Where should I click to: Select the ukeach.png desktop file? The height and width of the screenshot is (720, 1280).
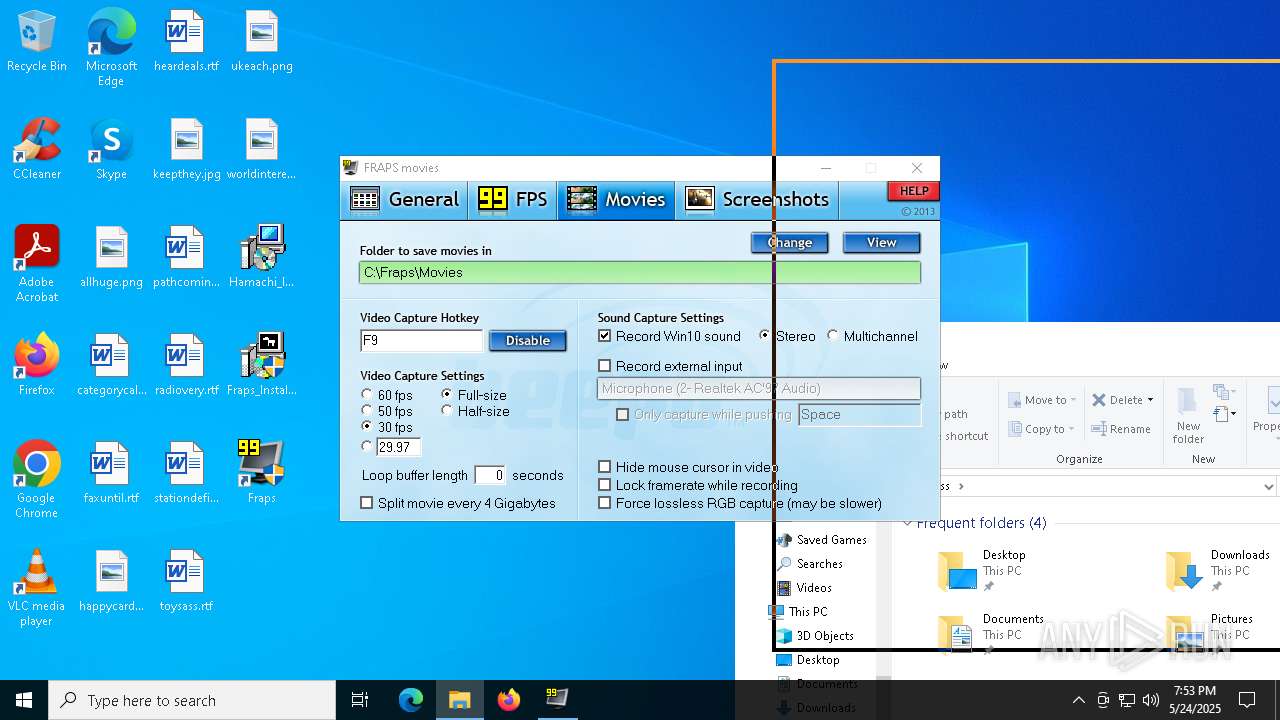coord(262,42)
